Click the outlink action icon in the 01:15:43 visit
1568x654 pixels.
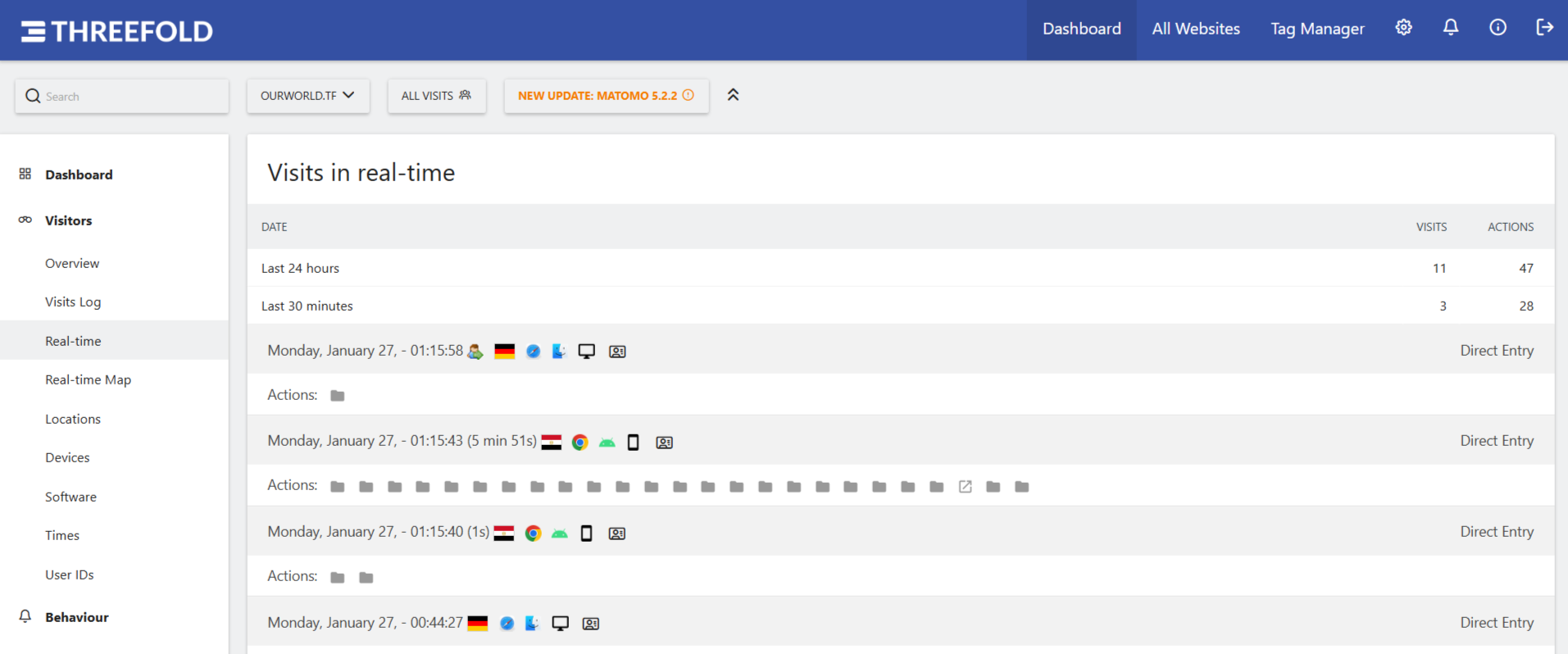(x=965, y=487)
